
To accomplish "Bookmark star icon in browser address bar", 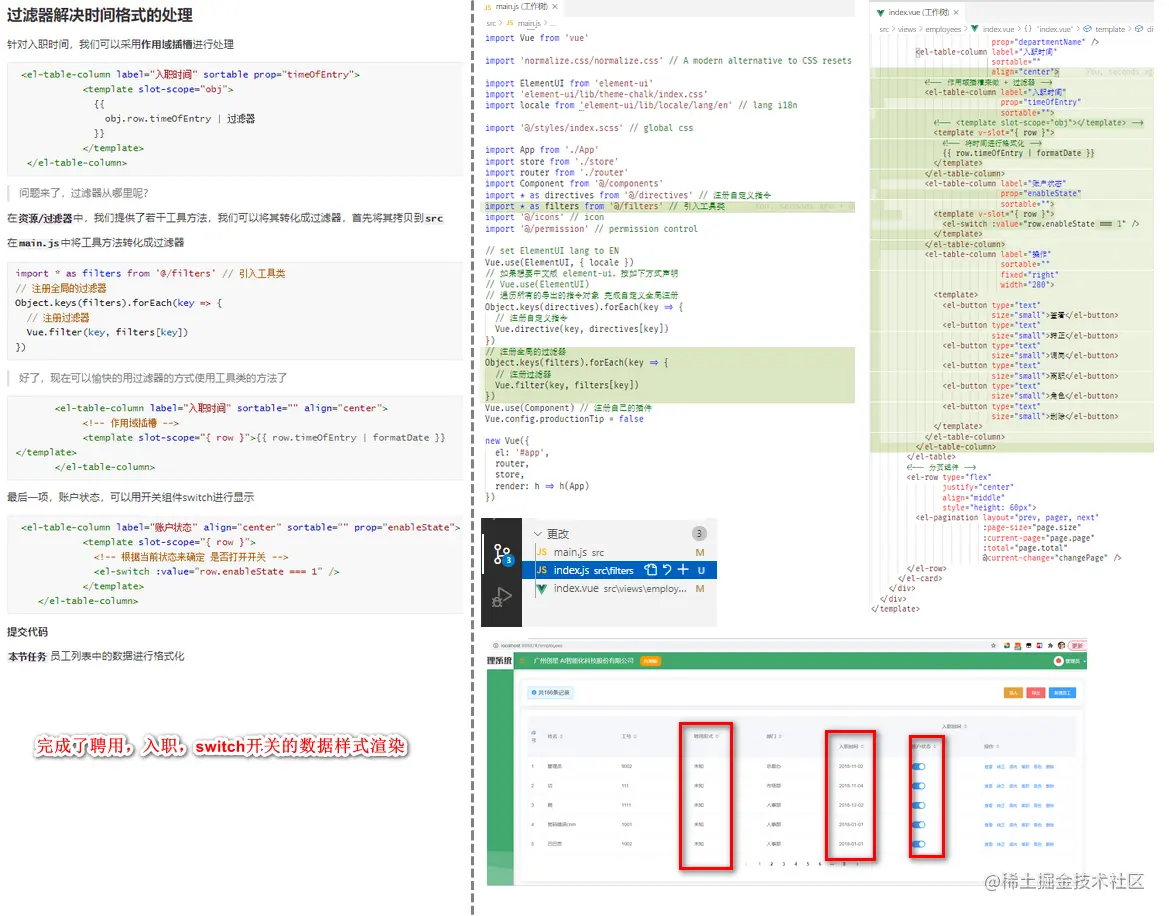I will coord(993,645).
